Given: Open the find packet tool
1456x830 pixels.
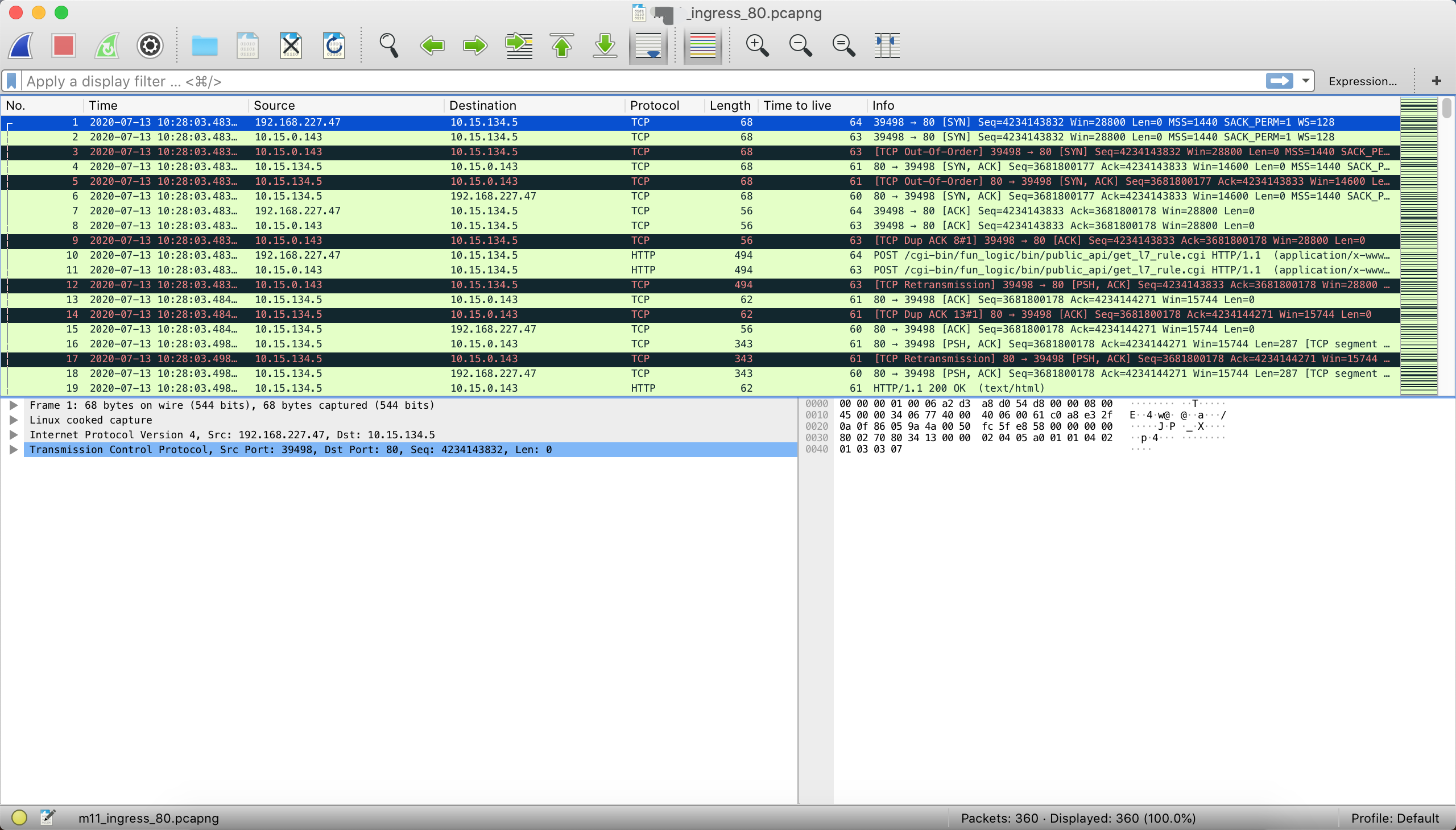Looking at the screenshot, I should (x=388, y=45).
